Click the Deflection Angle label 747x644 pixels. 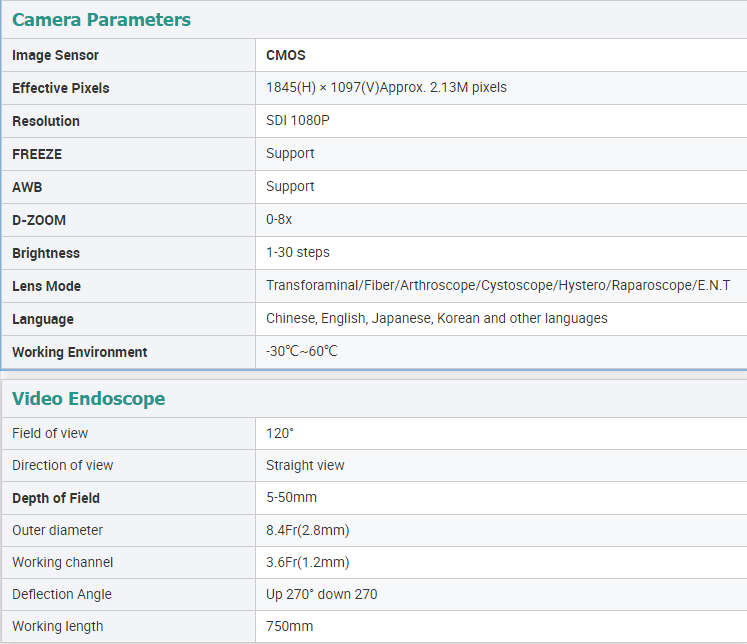point(61,594)
